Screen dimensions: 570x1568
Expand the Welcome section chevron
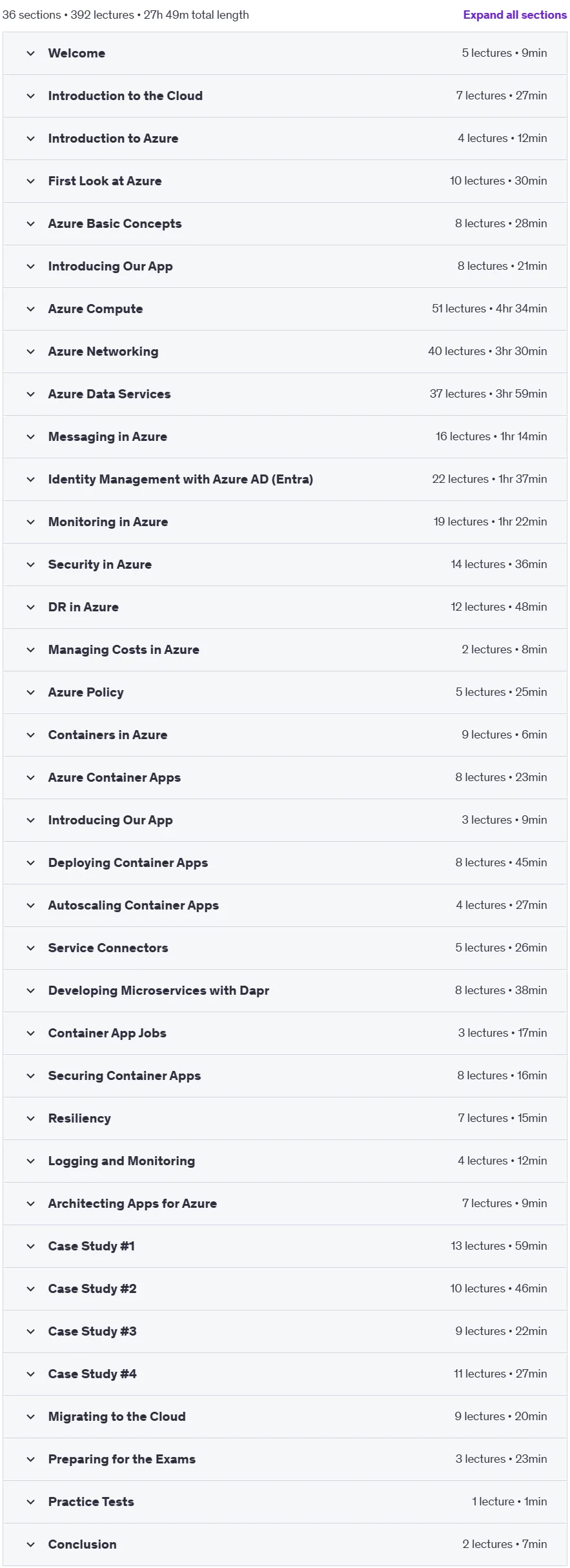pos(30,54)
